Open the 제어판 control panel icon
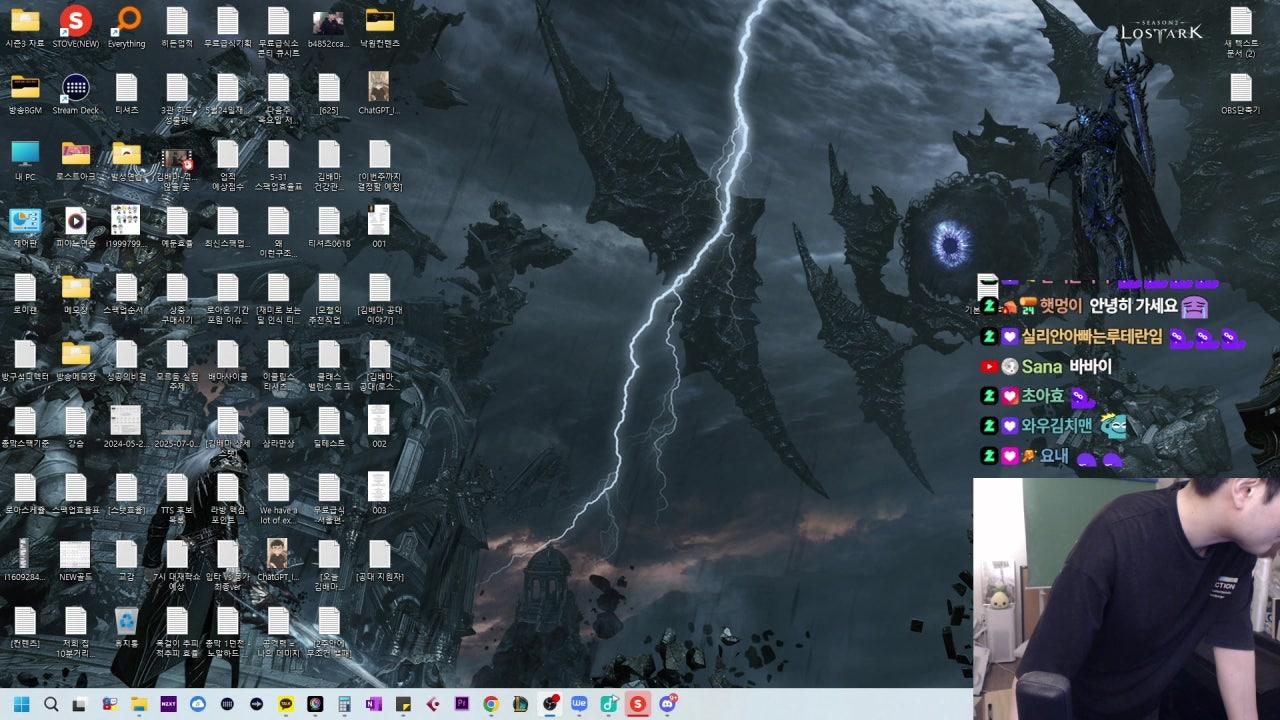This screenshot has width=1280, height=720. [x=25, y=227]
